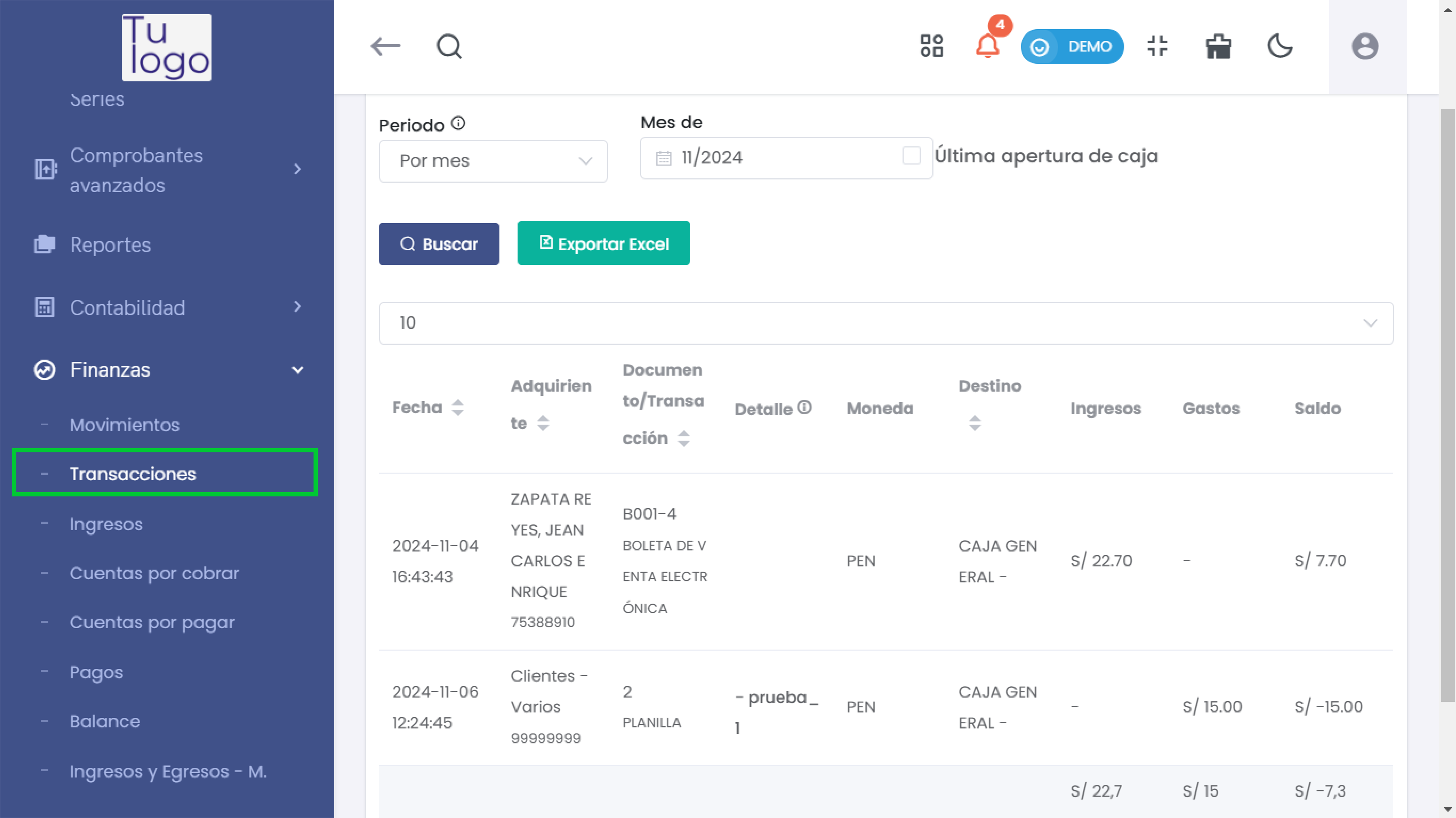This screenshot has height=818, width=1456.
Task: Open the search magnifier icon
Action: tap(449, 46)
